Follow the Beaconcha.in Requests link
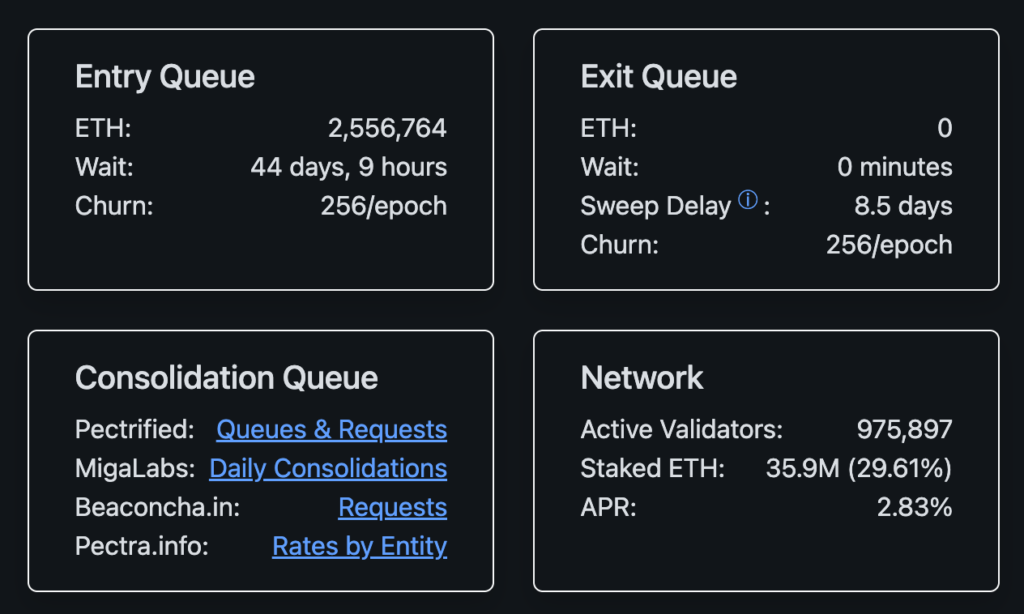Image resolution: width=1024 pixels, height=614 pixels. [x=392, y=508]
